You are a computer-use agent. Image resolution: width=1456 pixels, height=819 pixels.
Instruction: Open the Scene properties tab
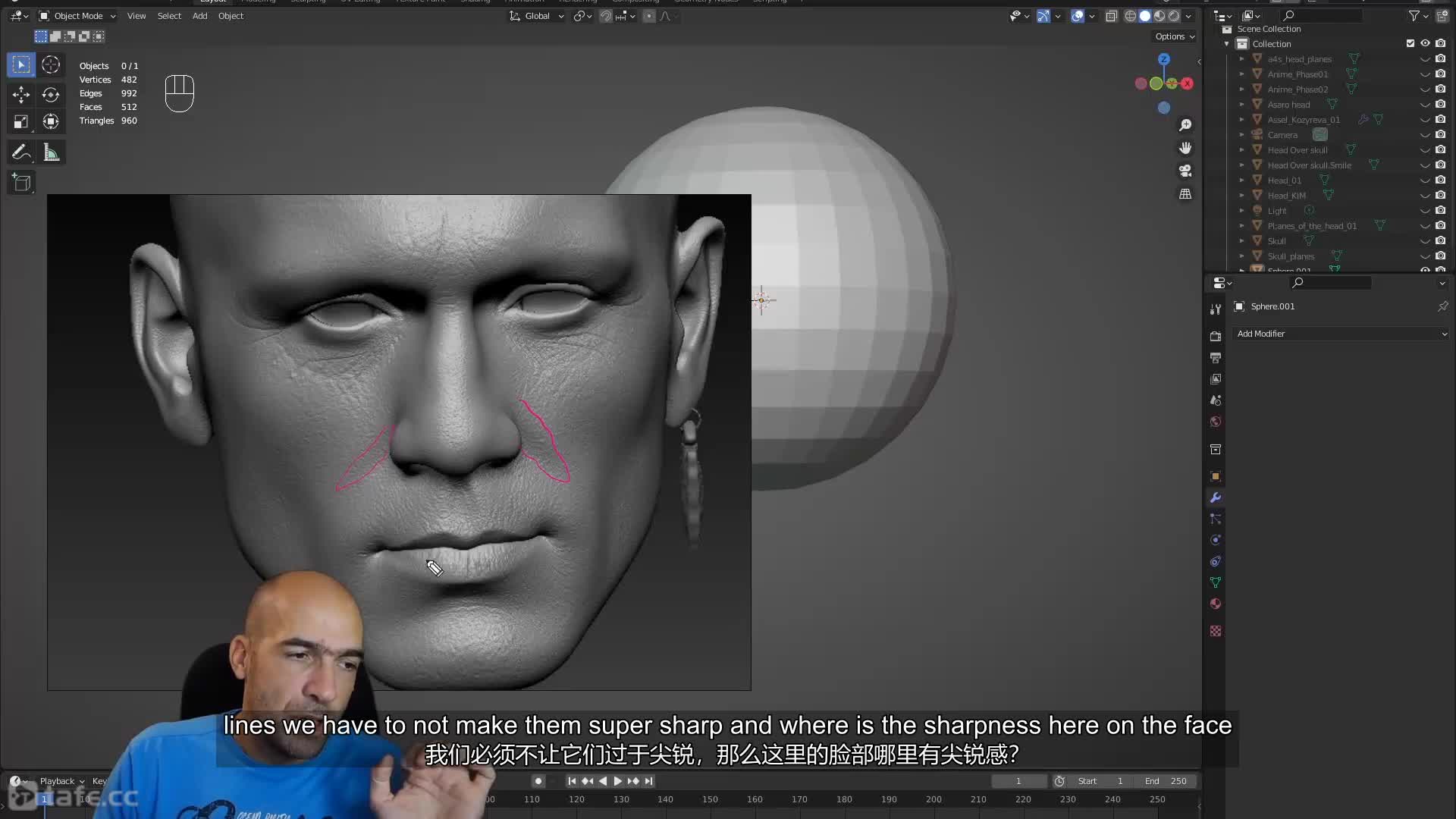[x=1216, y=400]
